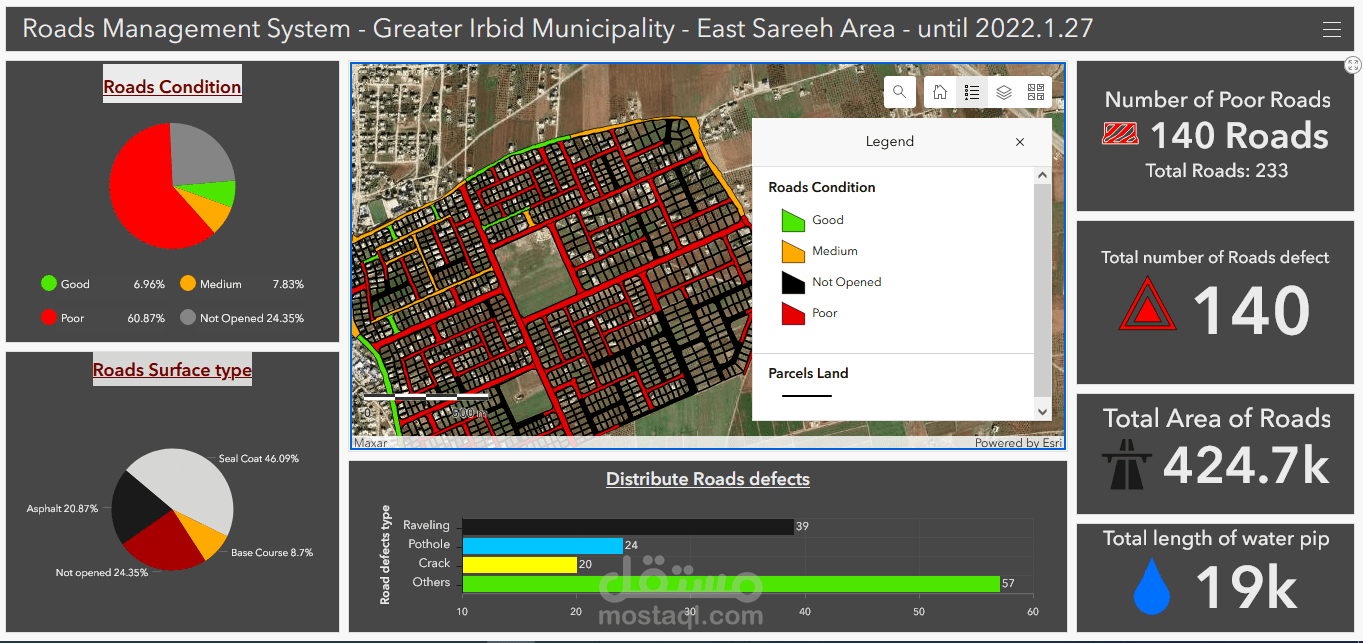
Task: Open the Roads Condition chart title link
Action: [171, 84]
